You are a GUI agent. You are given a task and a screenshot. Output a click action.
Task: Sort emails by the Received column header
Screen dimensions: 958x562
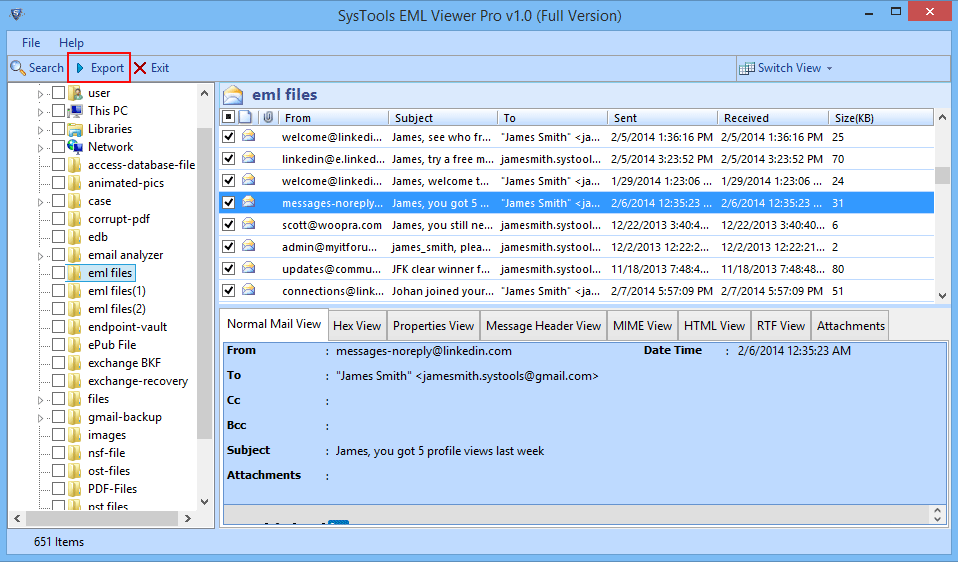click(773, 118)
